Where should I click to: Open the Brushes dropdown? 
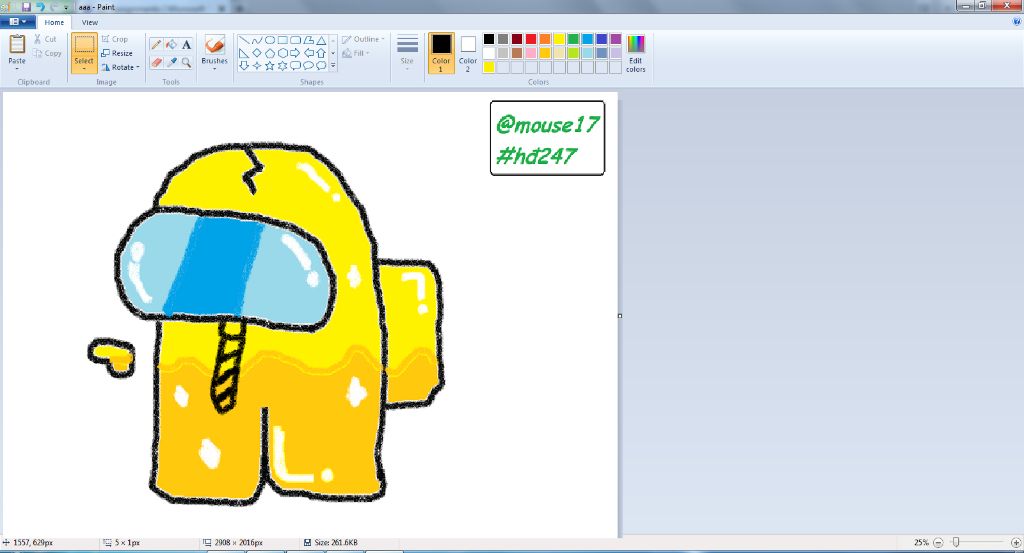(214, 68)
